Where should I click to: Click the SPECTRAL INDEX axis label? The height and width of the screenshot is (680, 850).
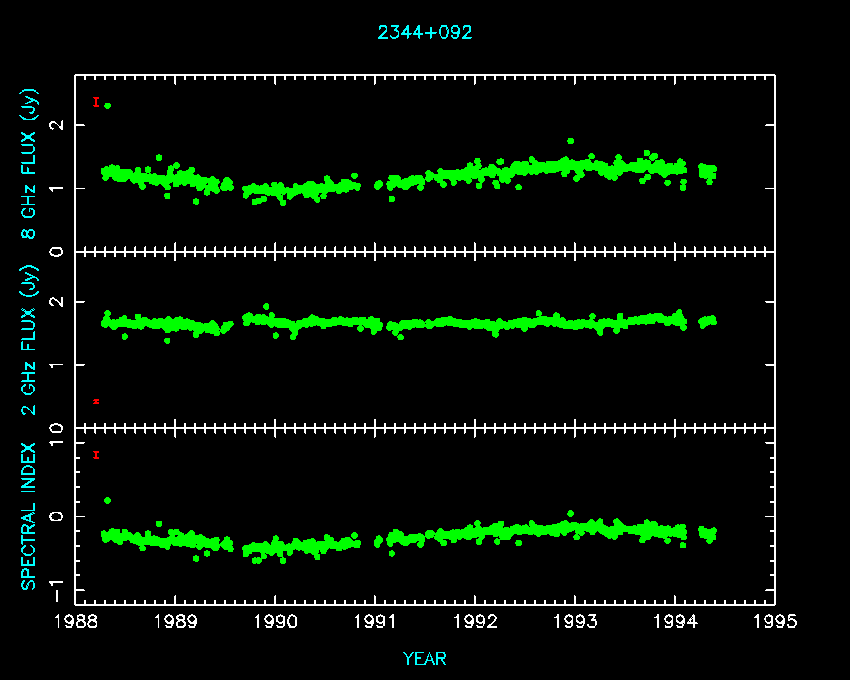(x=30, y=515)
